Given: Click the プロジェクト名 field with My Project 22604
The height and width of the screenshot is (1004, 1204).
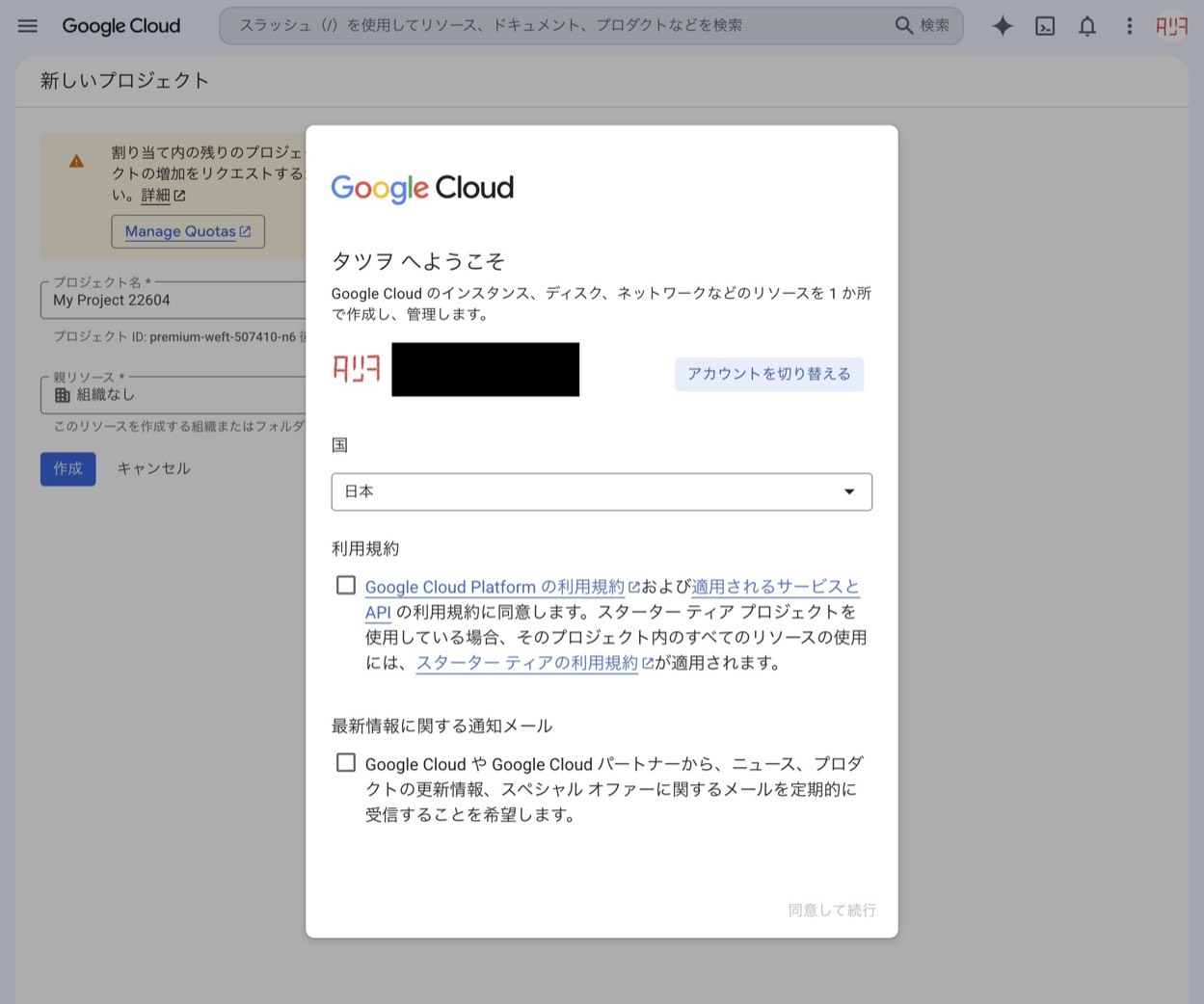Looking at the screenshot, I should tap(174, 300).
